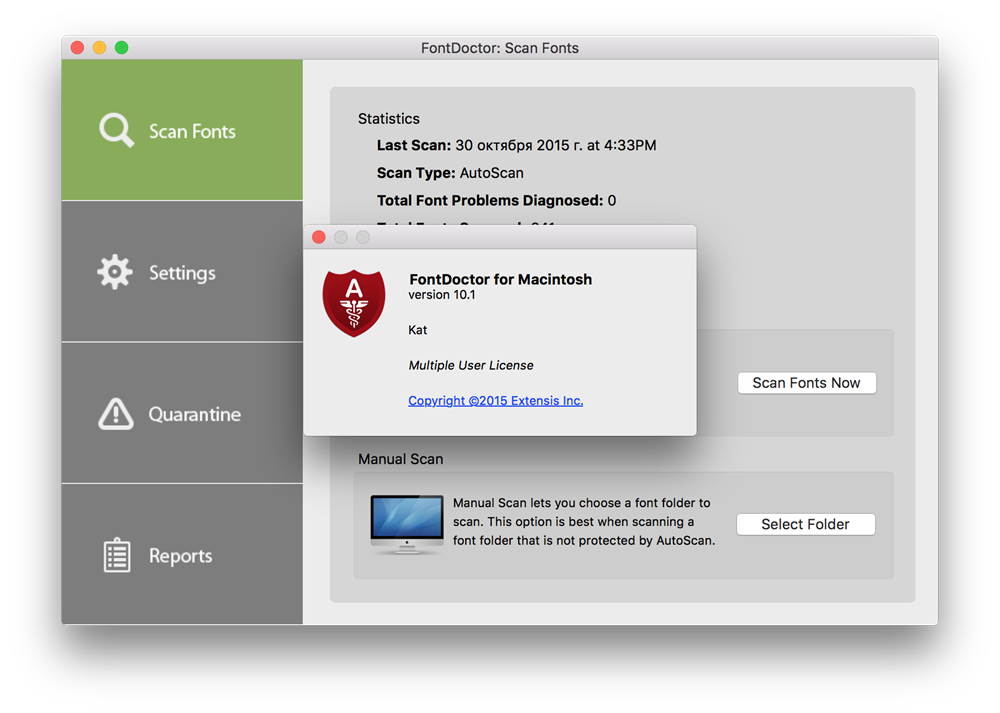Switch to the Settings sidebar tab
Image resolution: width=1000 pixels, height=713 pixels.
click(182, 272)
